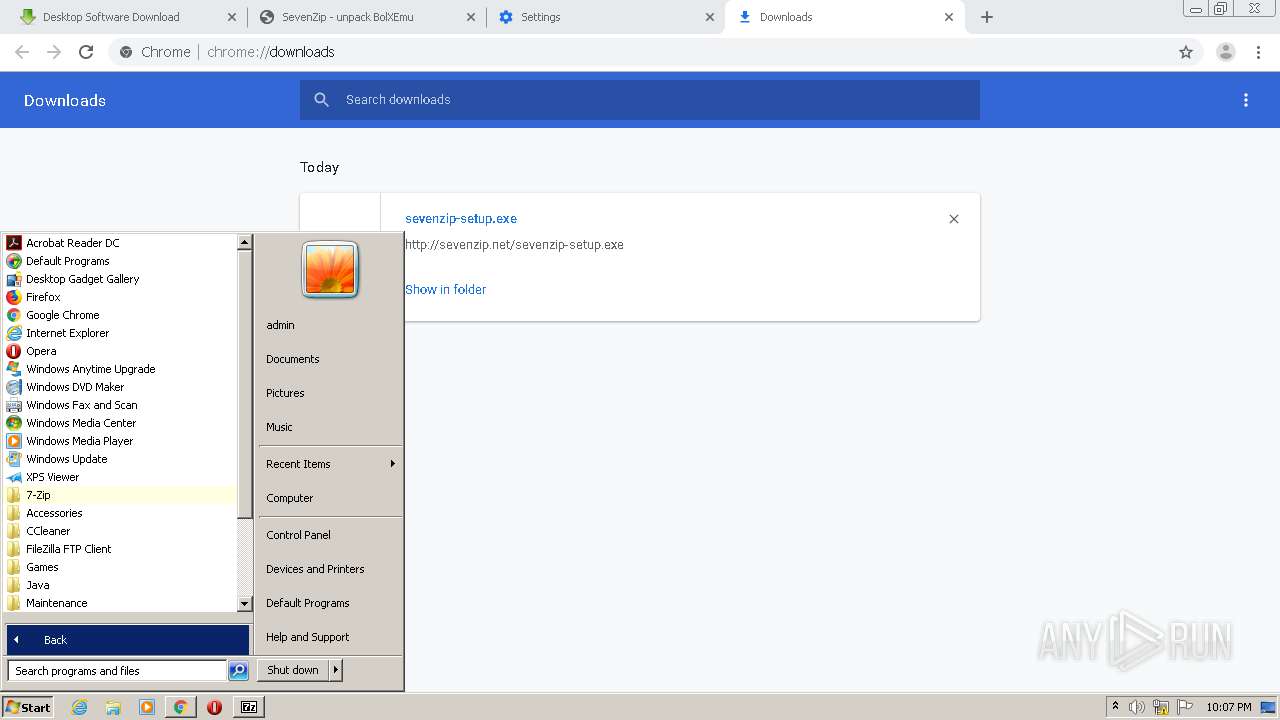The image size is (1280, 720).
Task: Show hidden system tray icons
Action: click(1115, 707)
